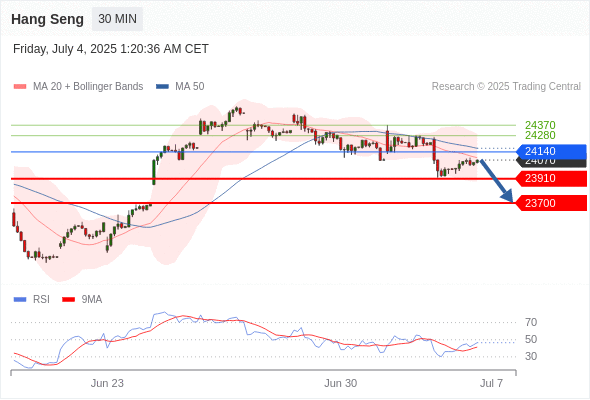
Task: Click the blue 24140 pivot price label
Action: (x=551, y=152)
